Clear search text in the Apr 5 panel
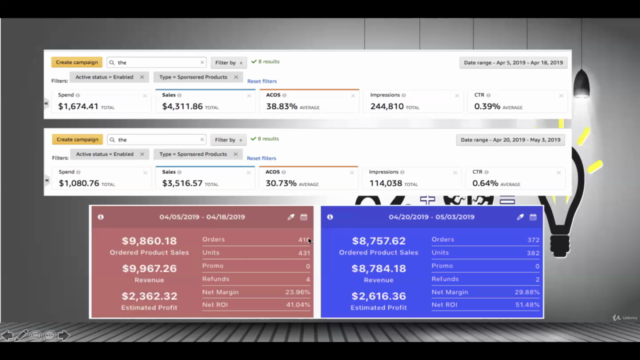The image size is (640, 360). (x=202, y=62)
